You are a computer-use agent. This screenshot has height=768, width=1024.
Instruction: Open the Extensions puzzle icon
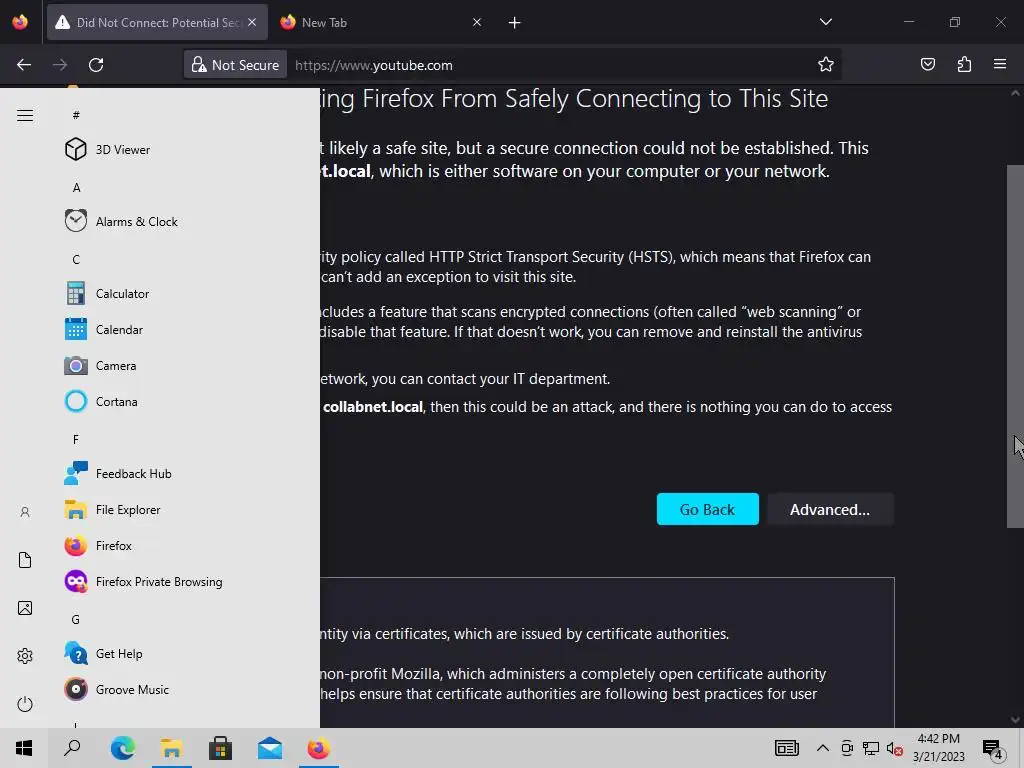pos(964,65)
